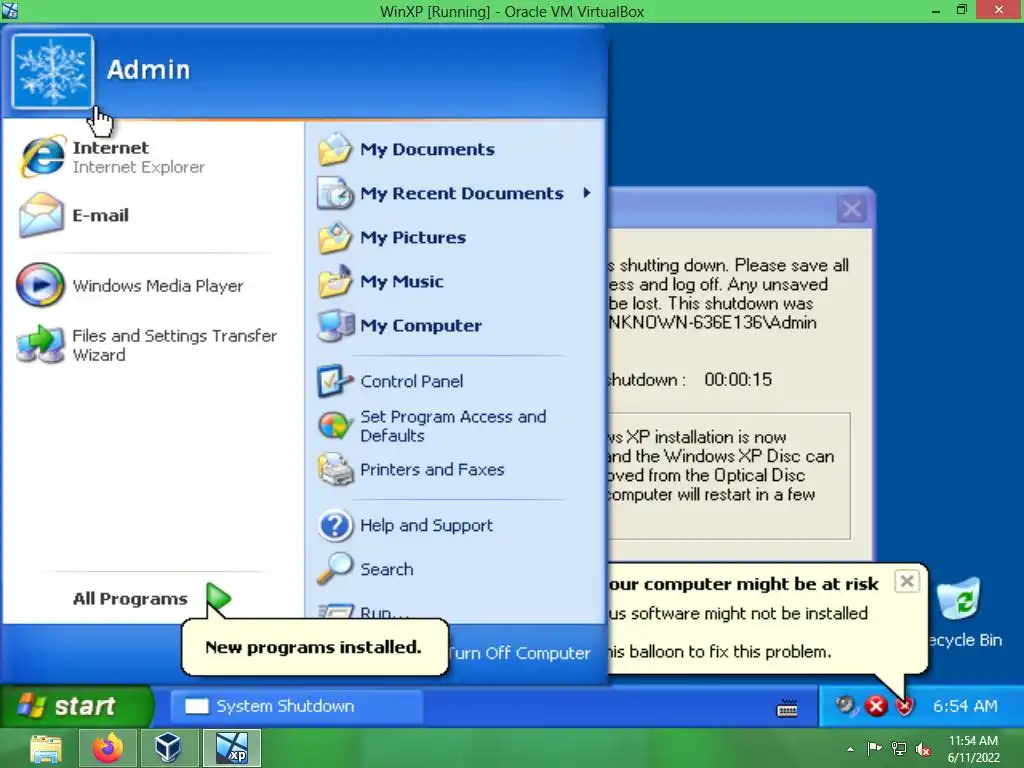Open File Explorer in the host taskbar
Screen dimensions: 1024x768
46,748
